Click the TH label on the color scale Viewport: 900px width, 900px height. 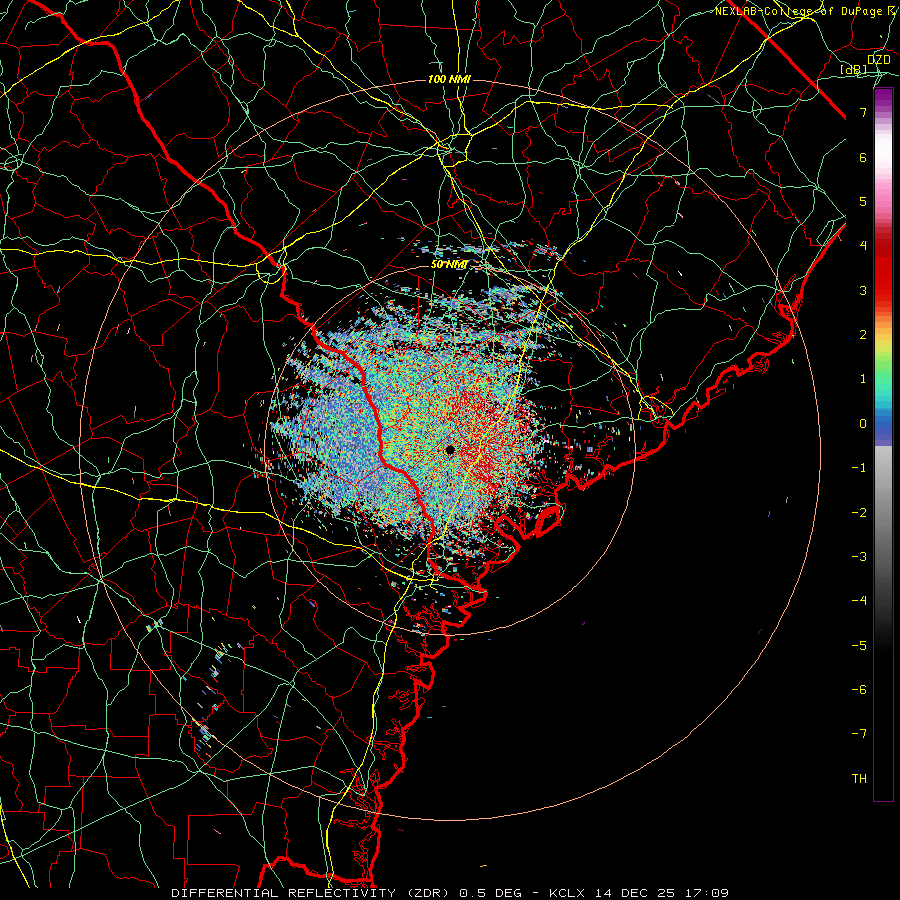[859, 778]
